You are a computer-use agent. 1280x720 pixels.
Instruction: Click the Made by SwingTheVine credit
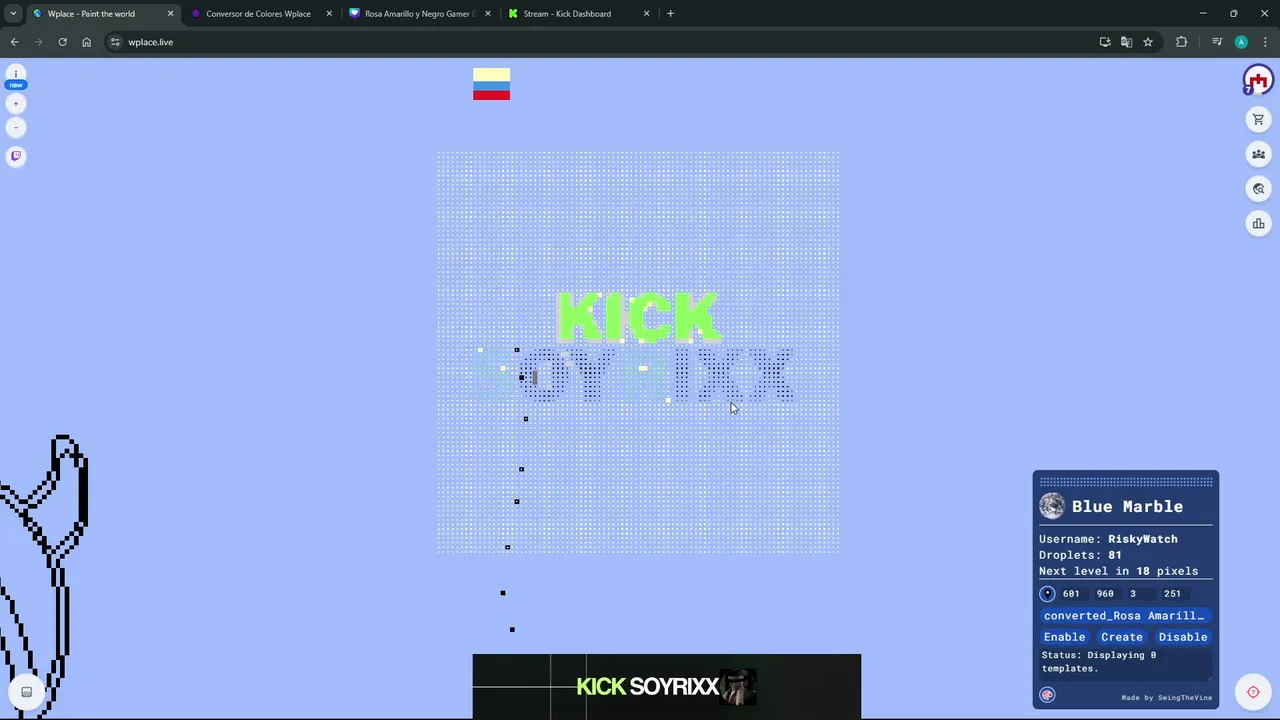pyautogui.click(x=1166, y=698)
